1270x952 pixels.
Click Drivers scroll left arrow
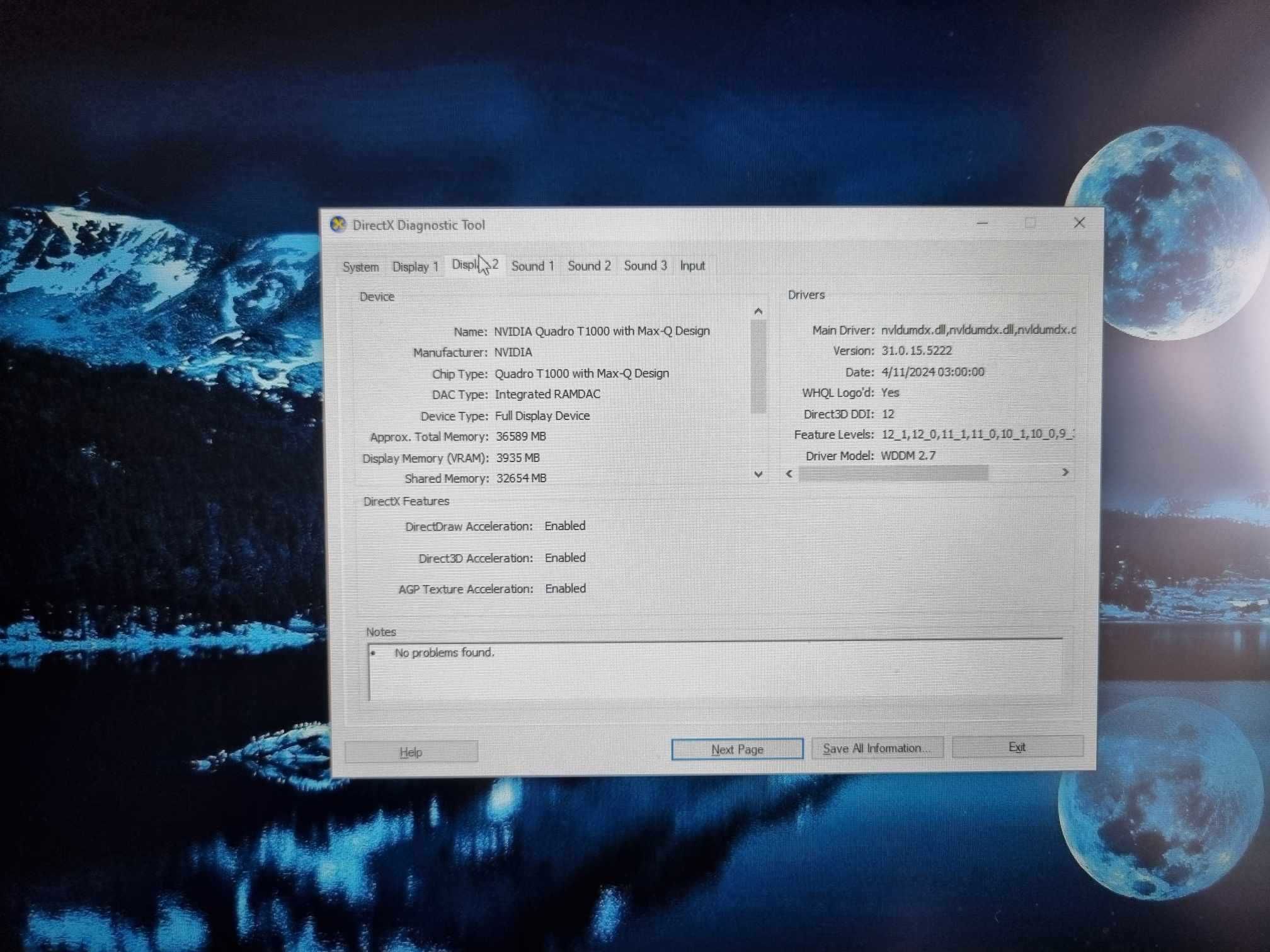pos(789,473)
